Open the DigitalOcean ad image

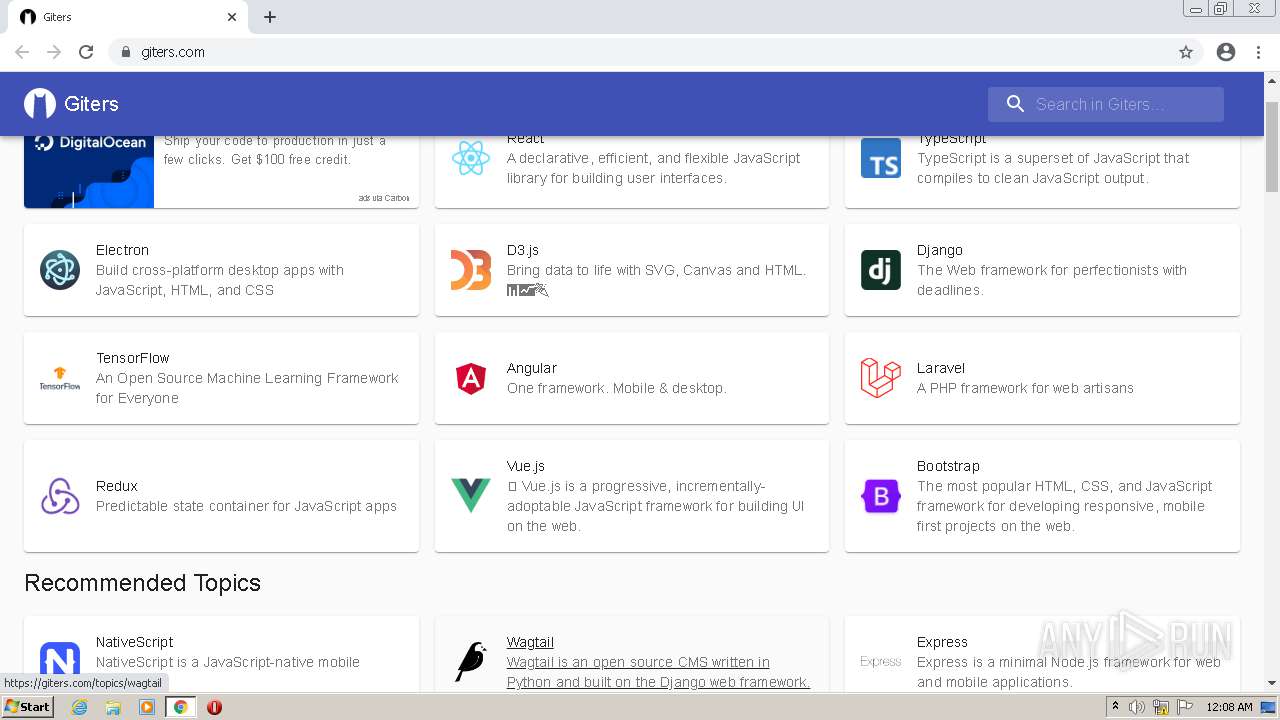click(89, 172)
